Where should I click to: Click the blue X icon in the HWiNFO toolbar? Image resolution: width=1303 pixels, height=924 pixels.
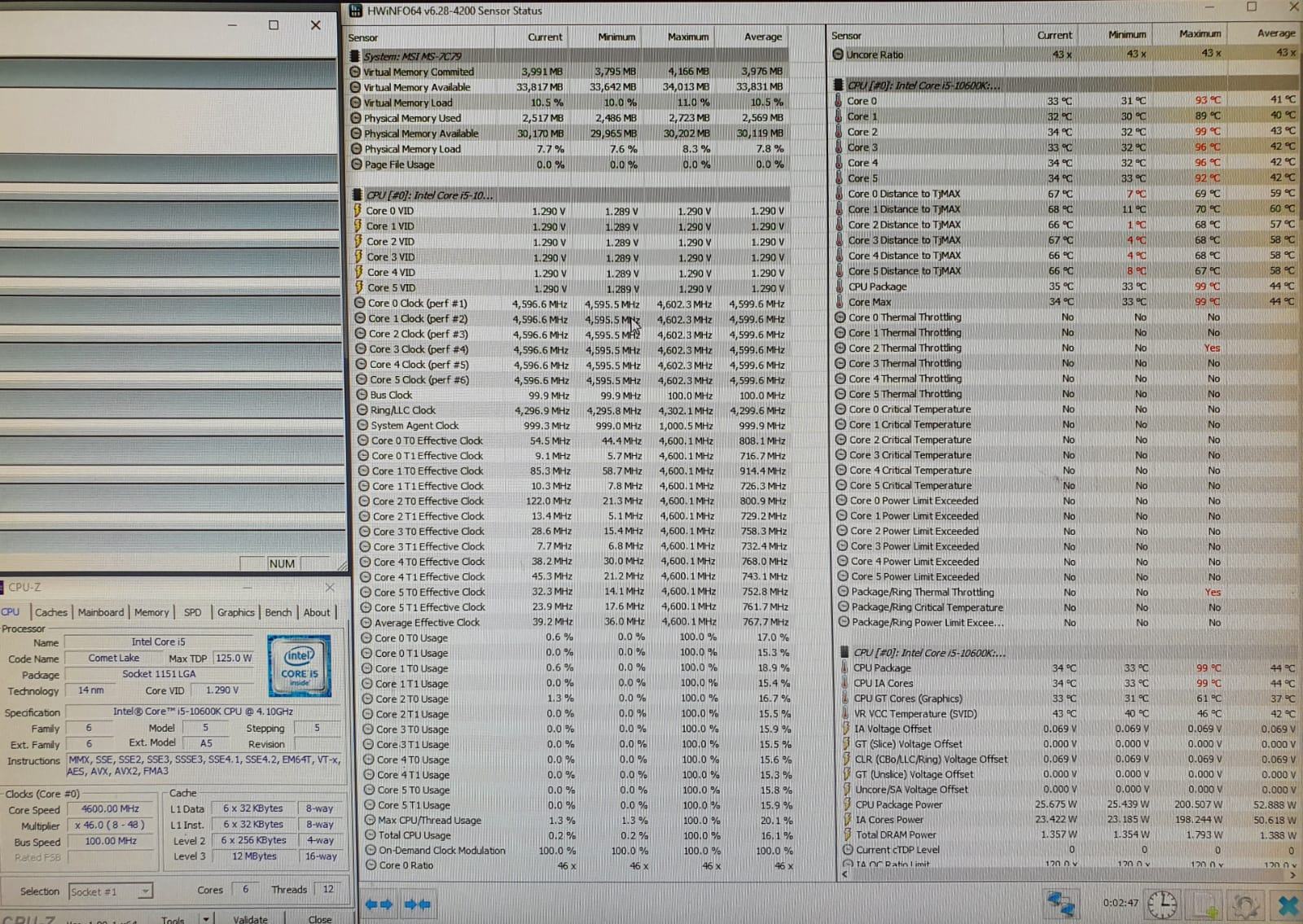tap(1288, 905)
